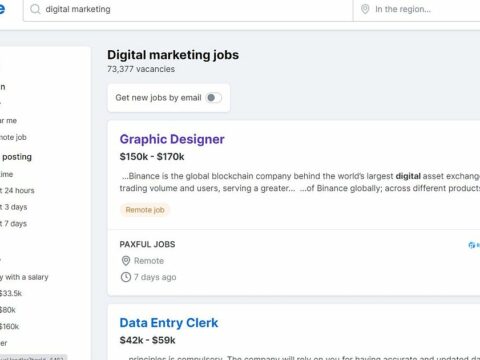This screenshot has height=360, width=480.
Task: Filter by last 24 hours
Action: click(x=17, y=191)
